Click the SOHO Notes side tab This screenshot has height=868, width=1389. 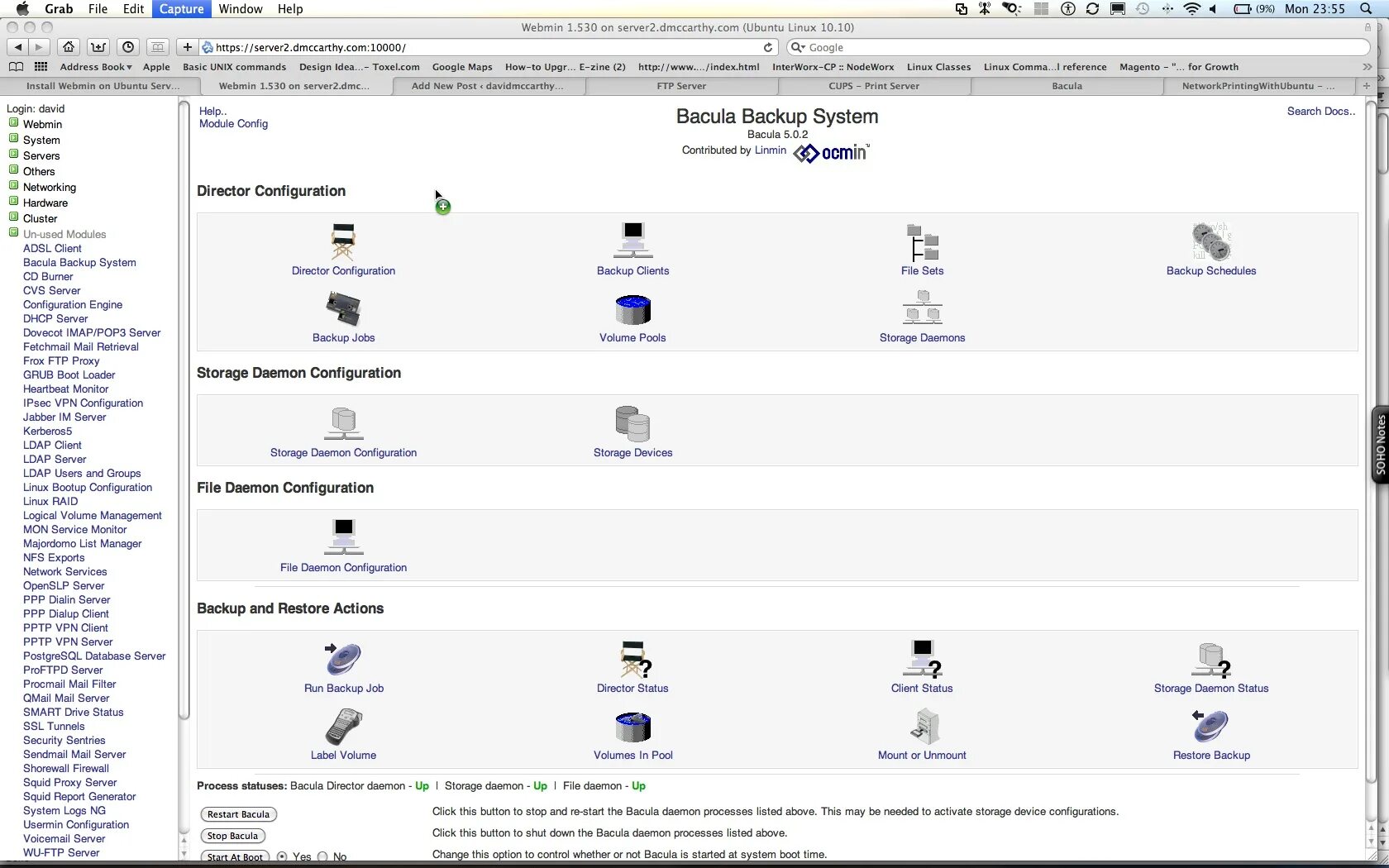click(1381, 445)
